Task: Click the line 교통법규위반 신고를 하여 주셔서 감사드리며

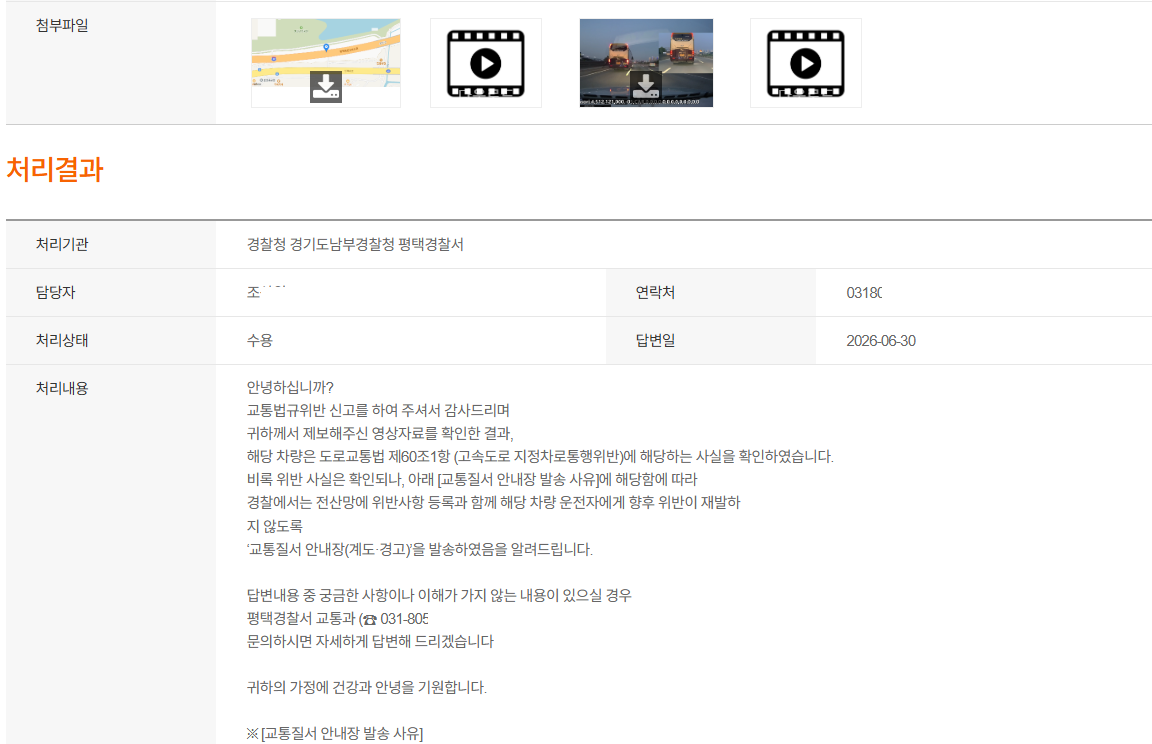Action: point(378,411)
